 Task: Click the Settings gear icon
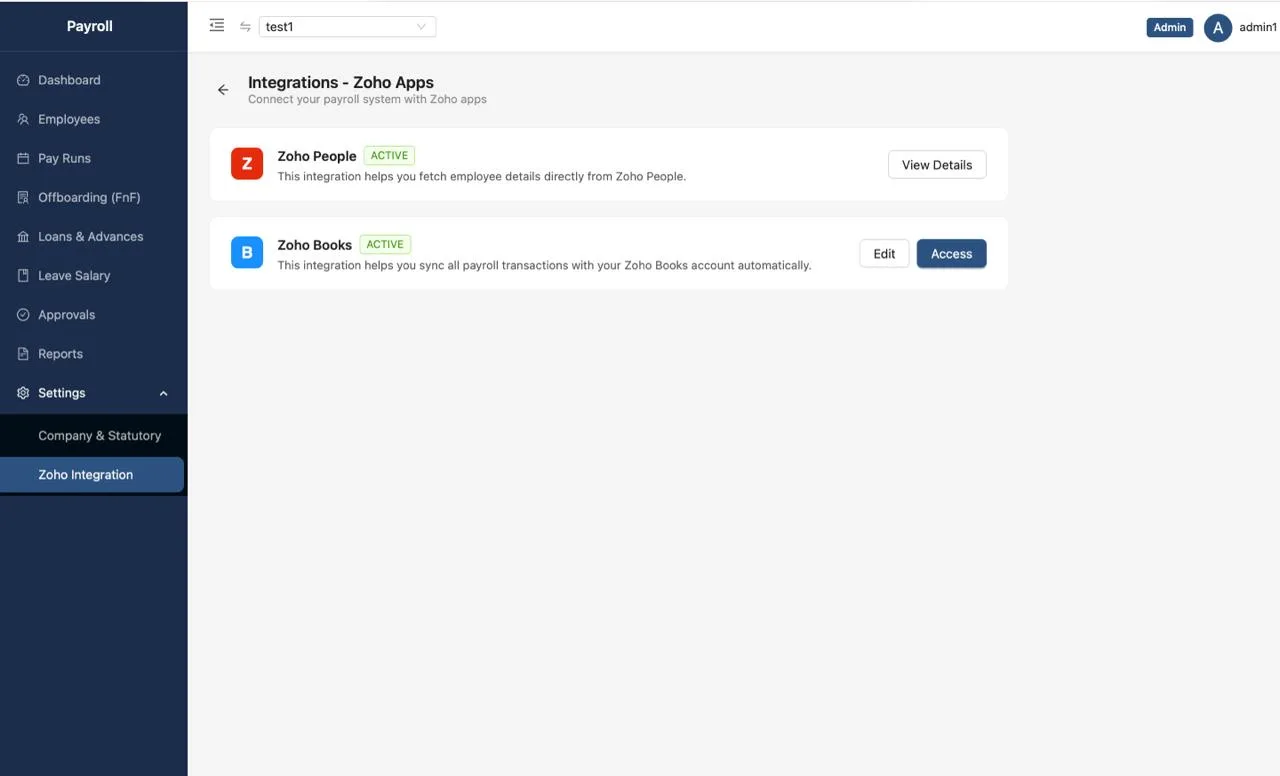coord(23,393)
